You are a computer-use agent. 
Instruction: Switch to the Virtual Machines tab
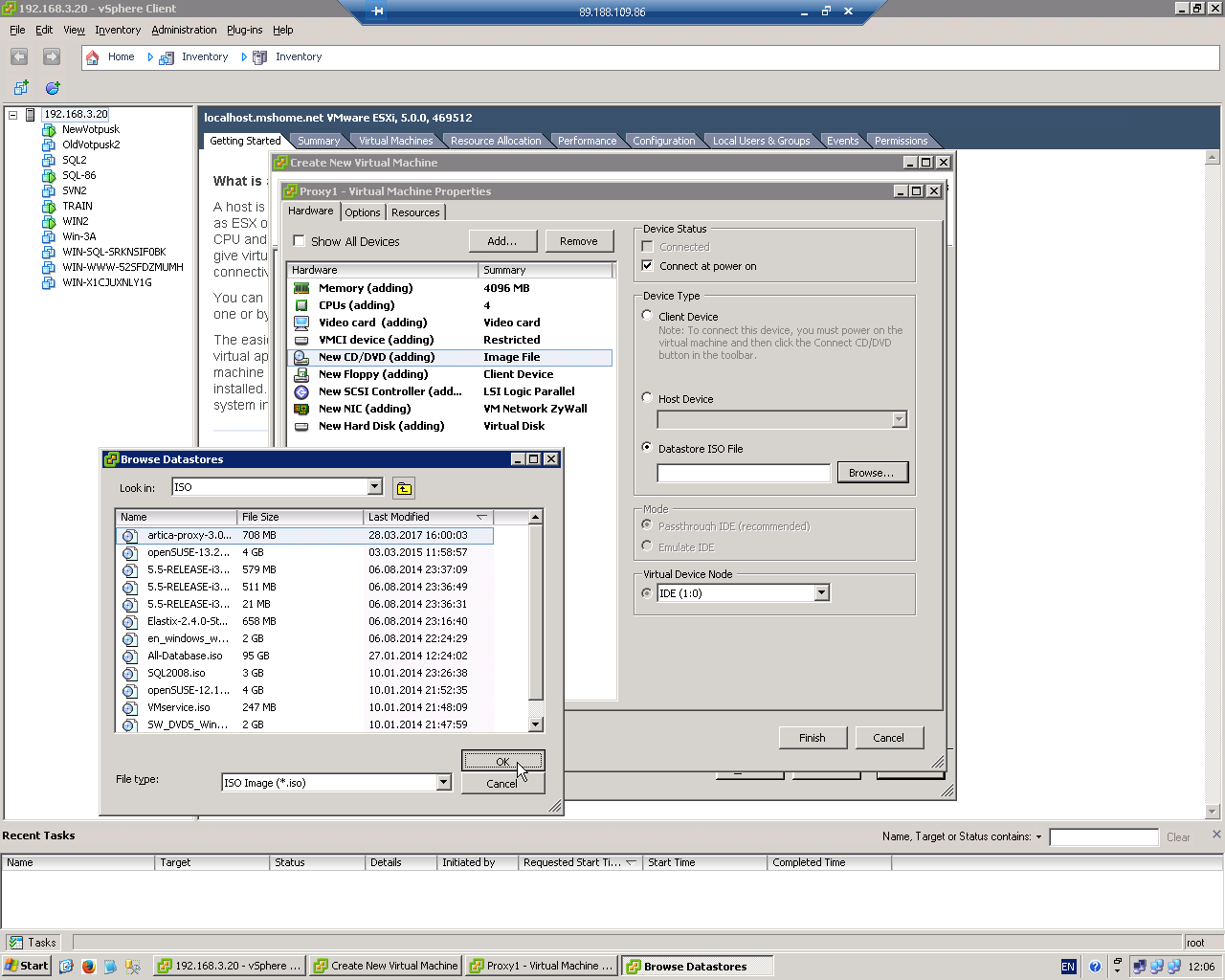pyautogui.click(x=395, y=141)
